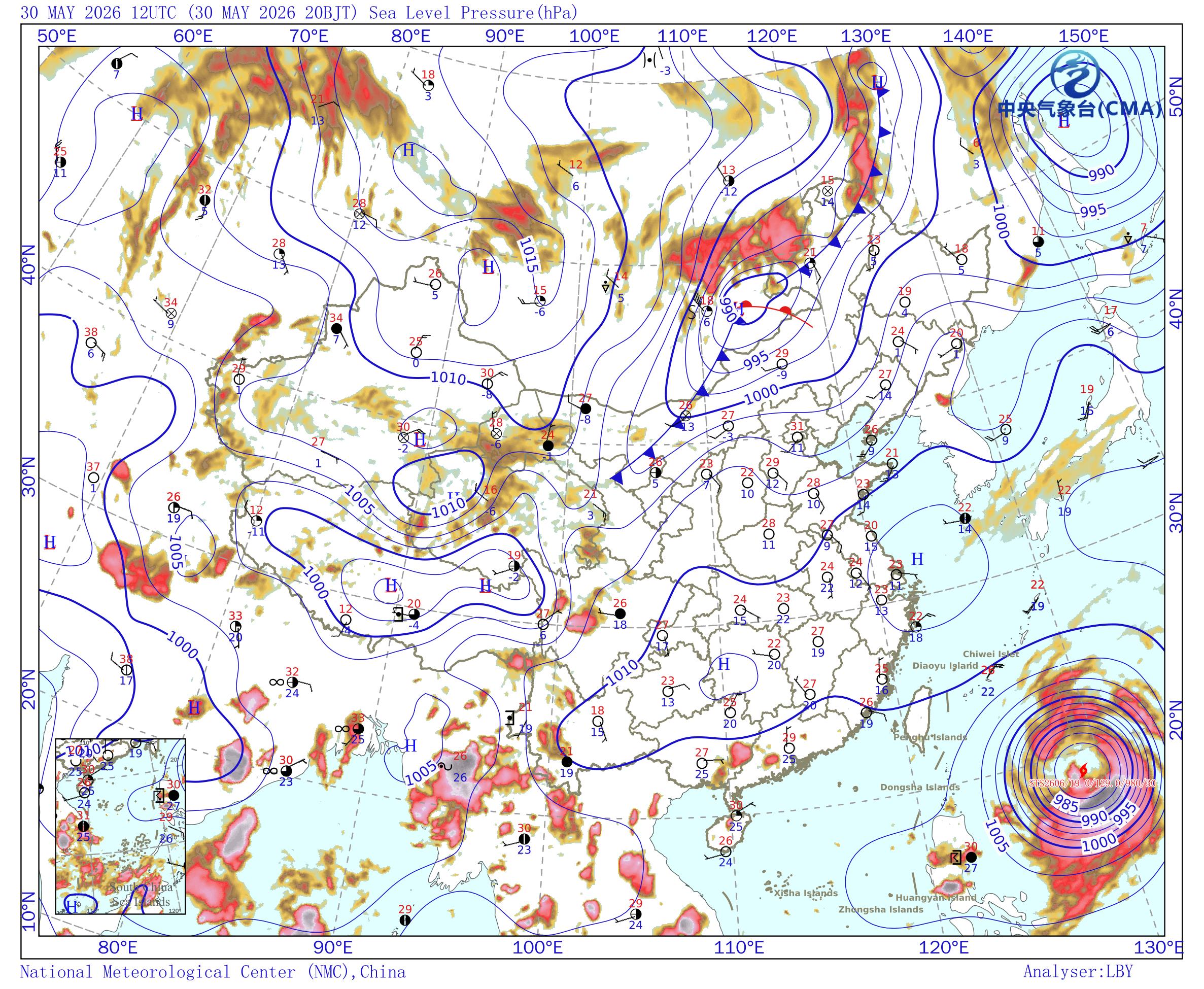This screenshot has height=989, width=1204.
Task: Click the haze symbol beside station 30/23
Action: (x=270, y=771)
